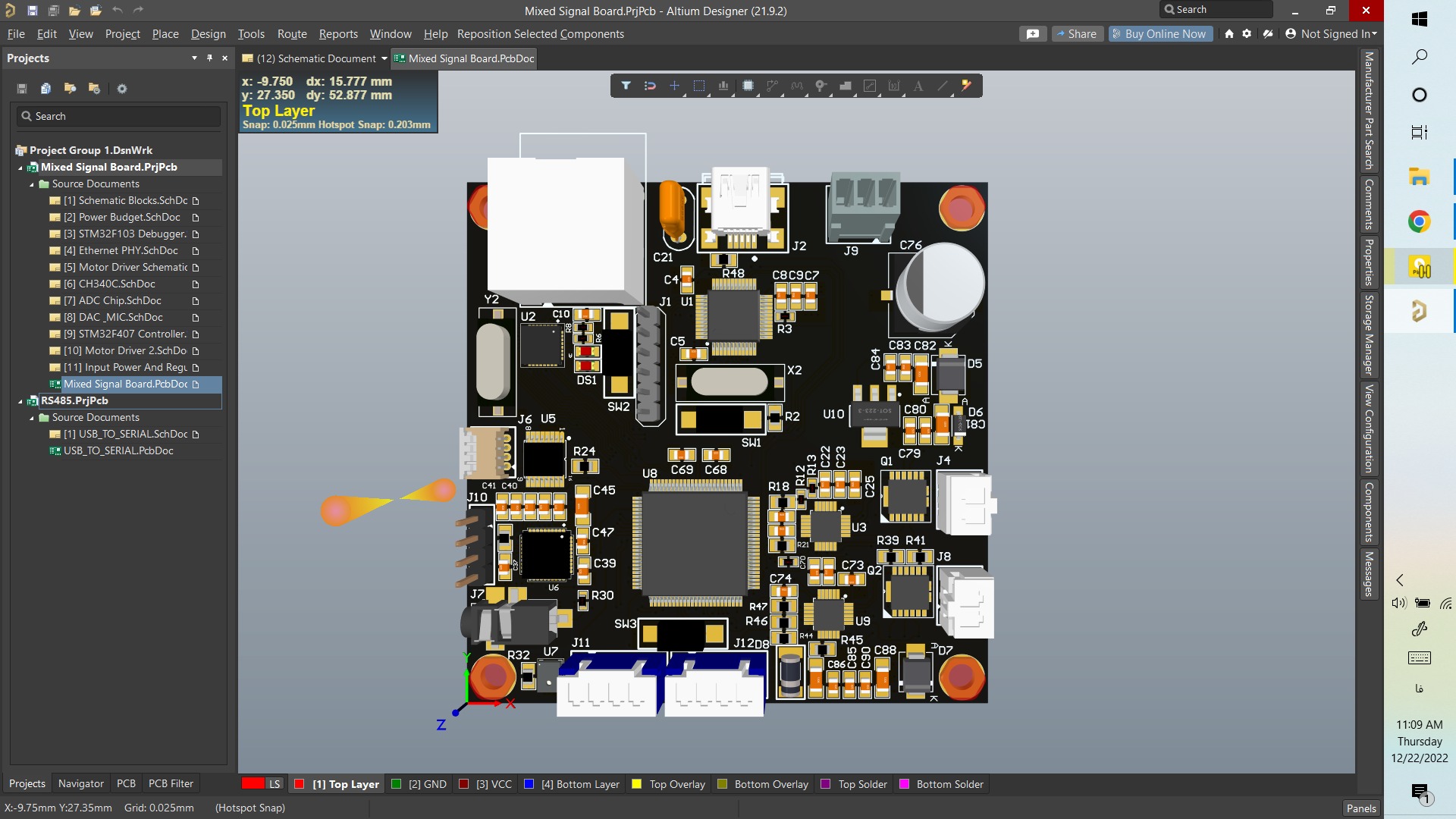
Task: Open the File menu
Action: tap(16, 34)
